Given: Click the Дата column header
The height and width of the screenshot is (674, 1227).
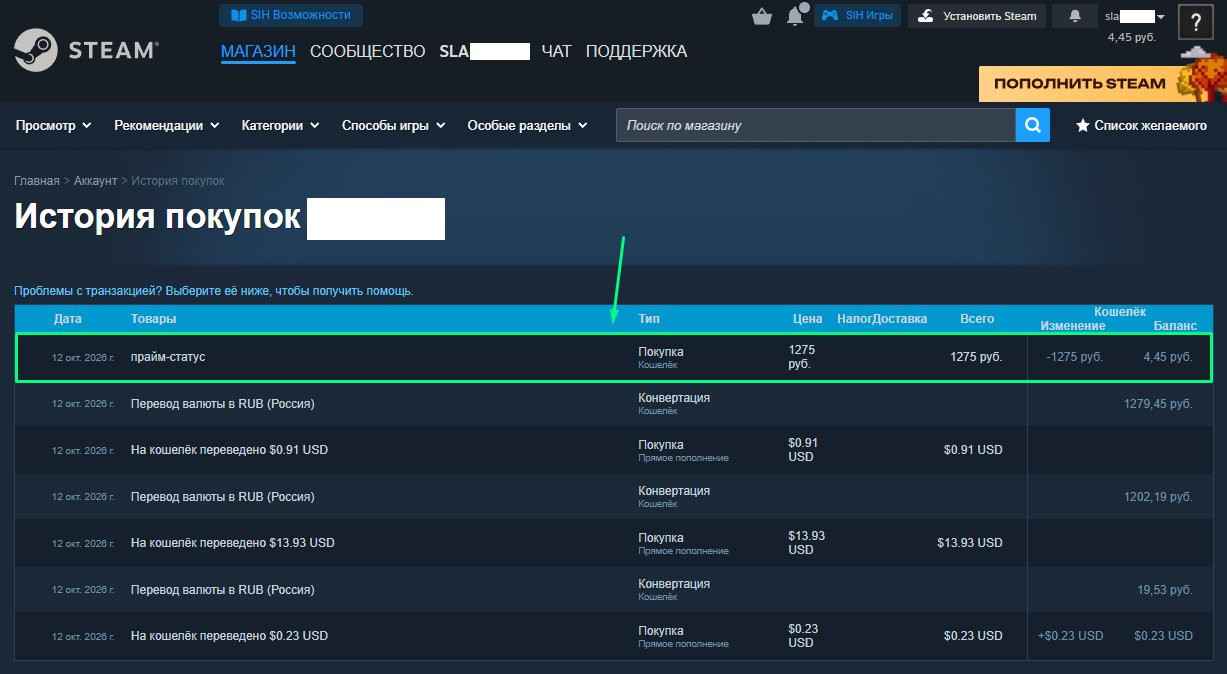Looking at the screenshot, I should tap(68, 319).
